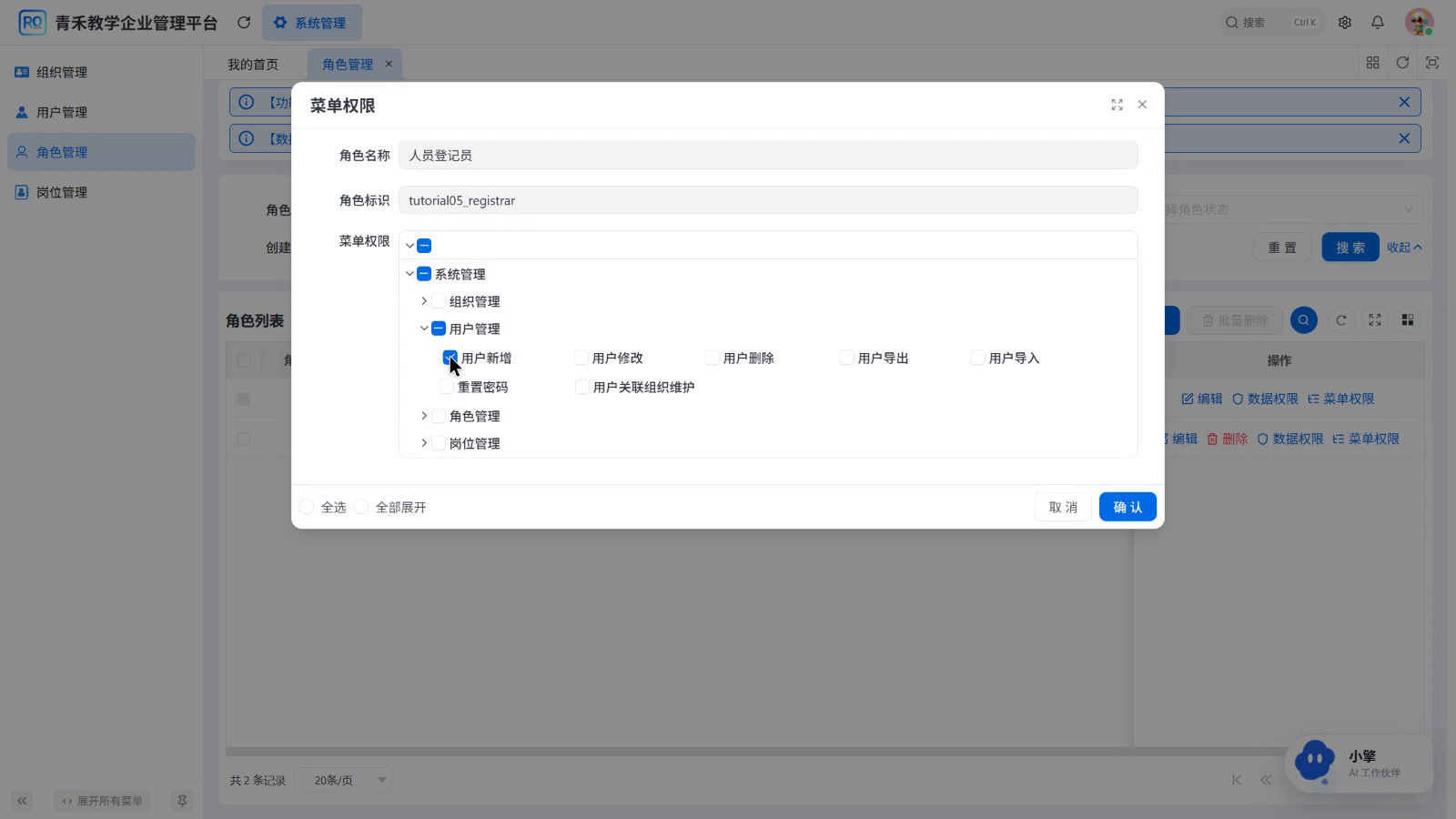Open the notification bell
Image resolution: width=1456 pixels, height=819 pixels.
pos(1378,23)
